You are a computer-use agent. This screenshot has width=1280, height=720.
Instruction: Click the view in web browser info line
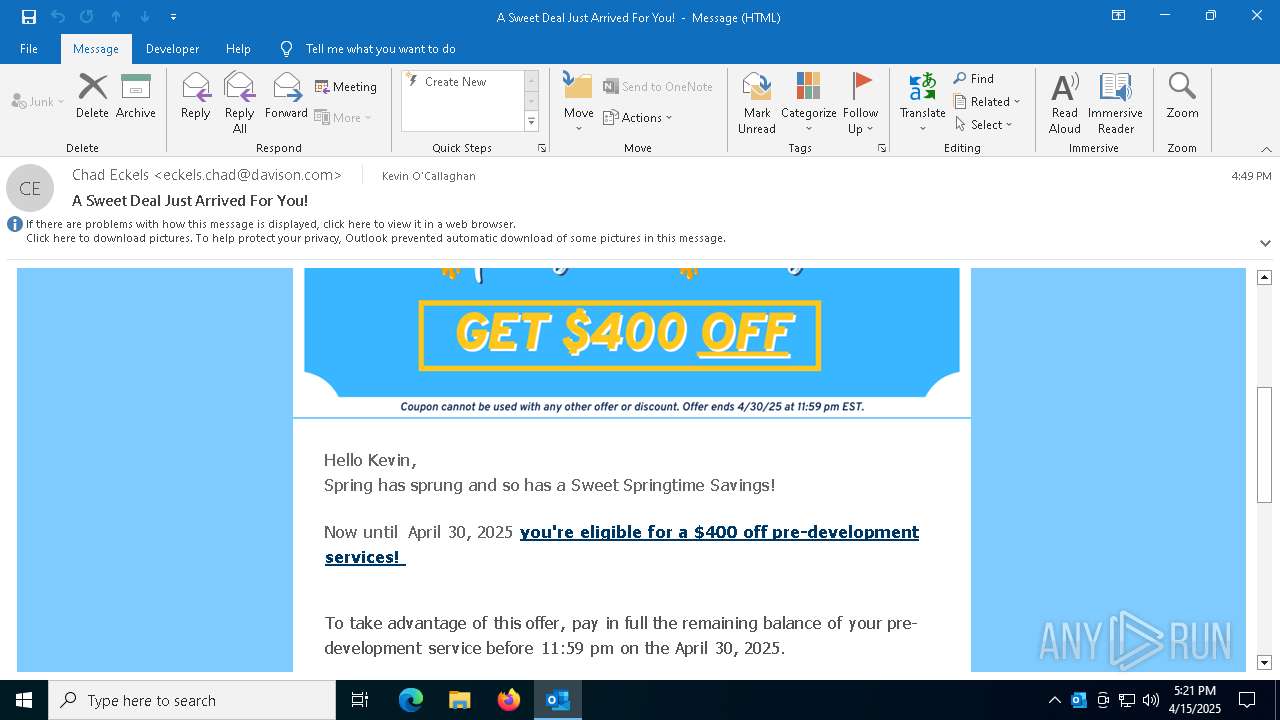pyautogui.click(x=271, y=224)
